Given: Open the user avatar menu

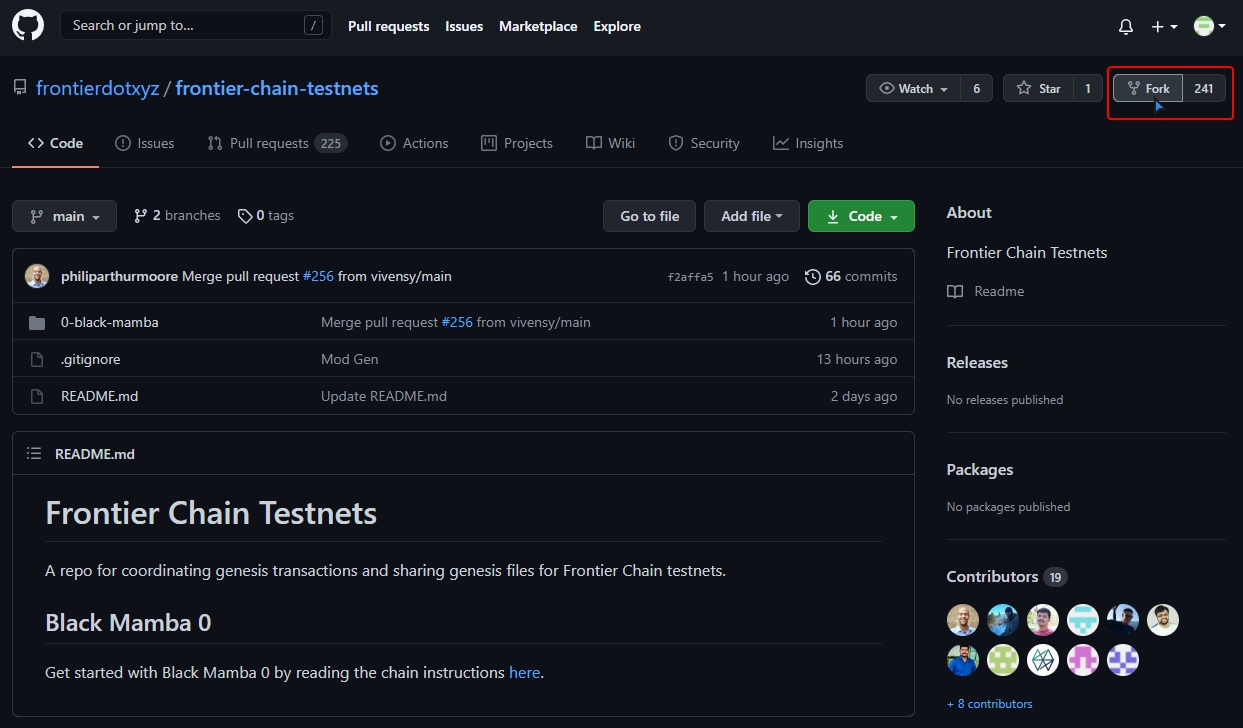Looking at the screenshot, I should (1210, 26).
